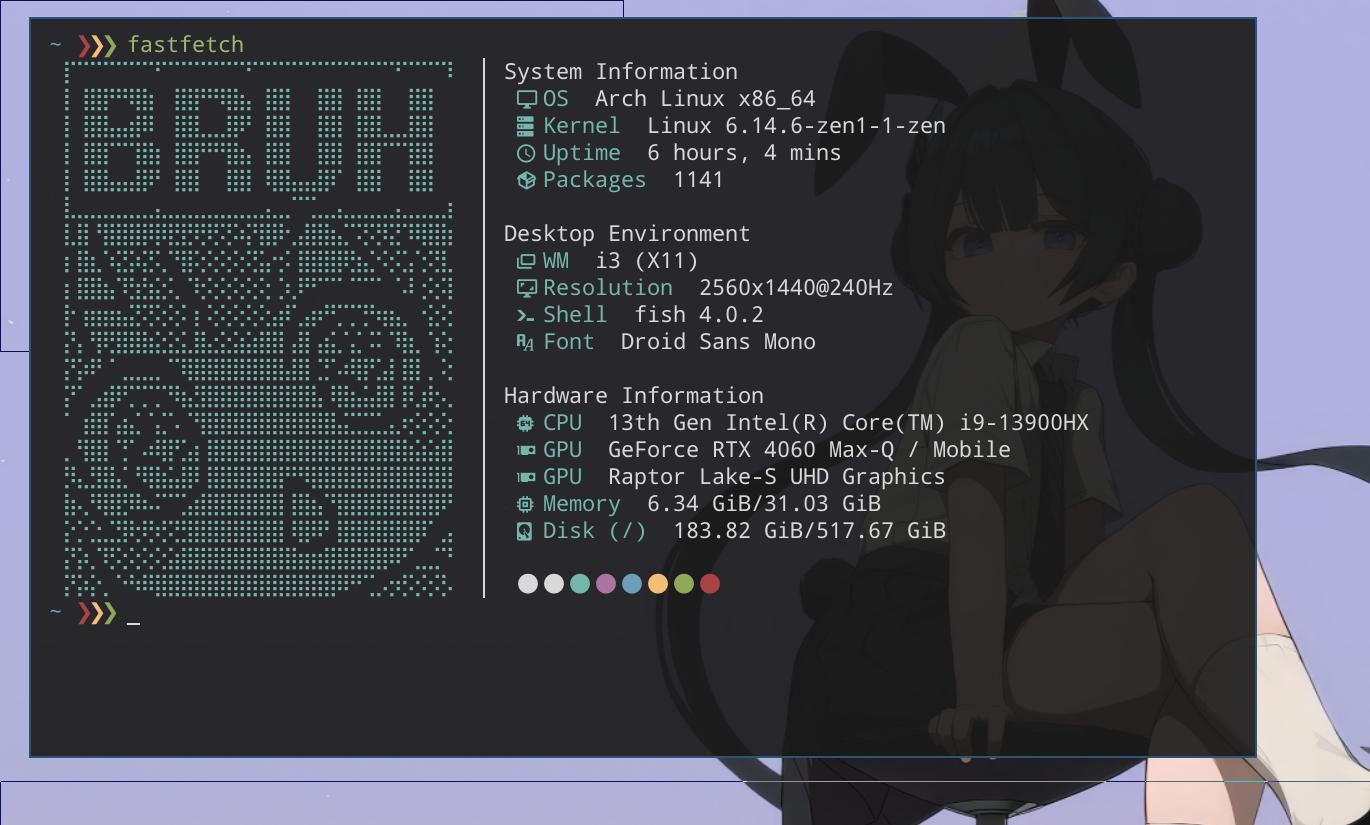1370x825 pixels.
Task: Click the BRUH ASCII art logo
Action: (259, 329)
